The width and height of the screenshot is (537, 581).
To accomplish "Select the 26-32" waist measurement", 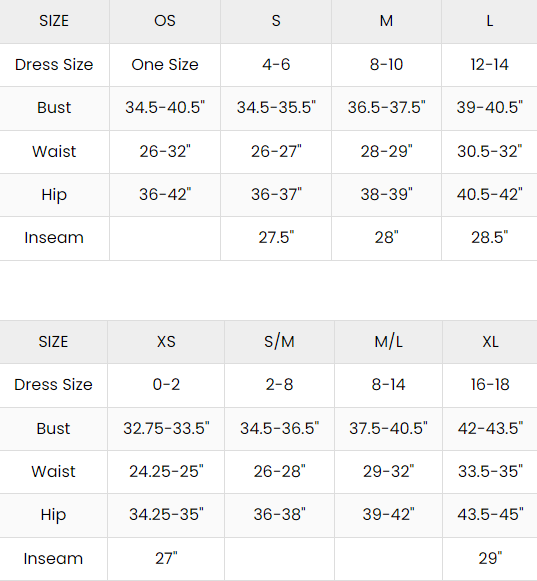I will 165,152.
